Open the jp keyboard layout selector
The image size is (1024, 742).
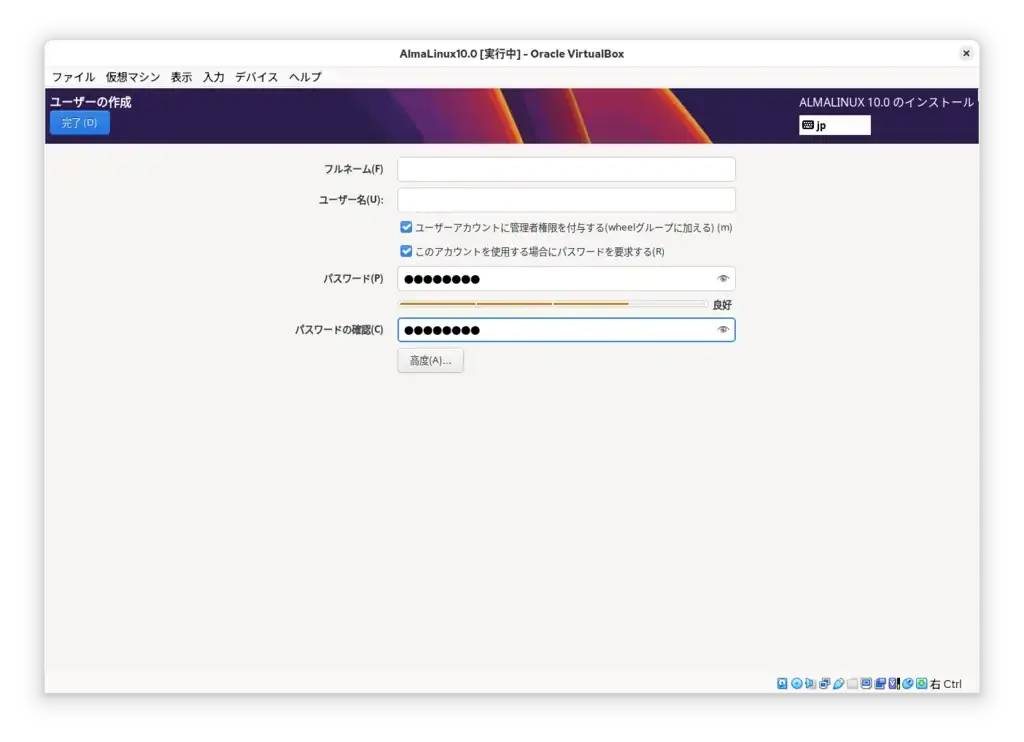pyautogui.click(x=834, y=125)
